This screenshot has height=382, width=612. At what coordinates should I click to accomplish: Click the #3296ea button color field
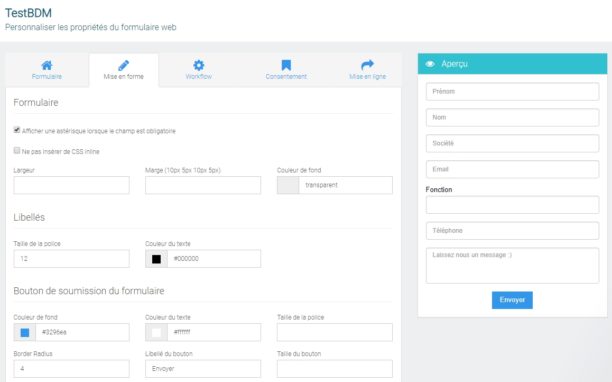coord(82,332)
